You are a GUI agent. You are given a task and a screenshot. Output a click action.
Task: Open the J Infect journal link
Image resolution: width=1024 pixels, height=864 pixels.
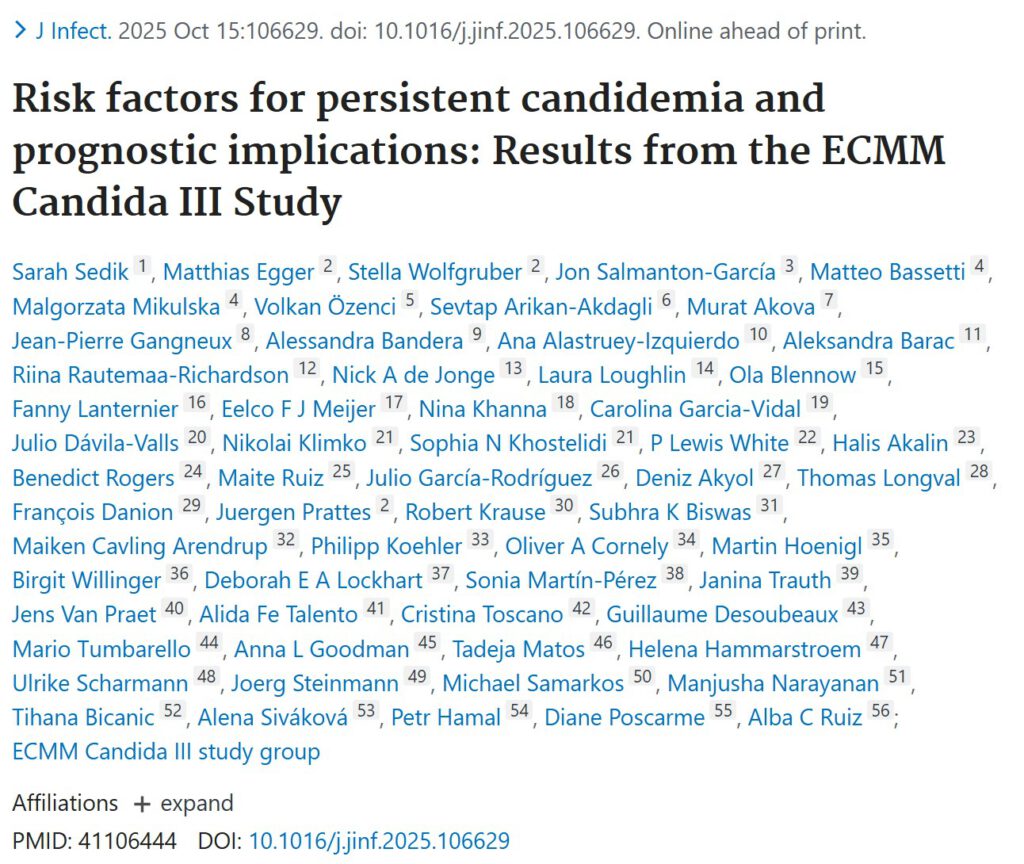point(74,31)
